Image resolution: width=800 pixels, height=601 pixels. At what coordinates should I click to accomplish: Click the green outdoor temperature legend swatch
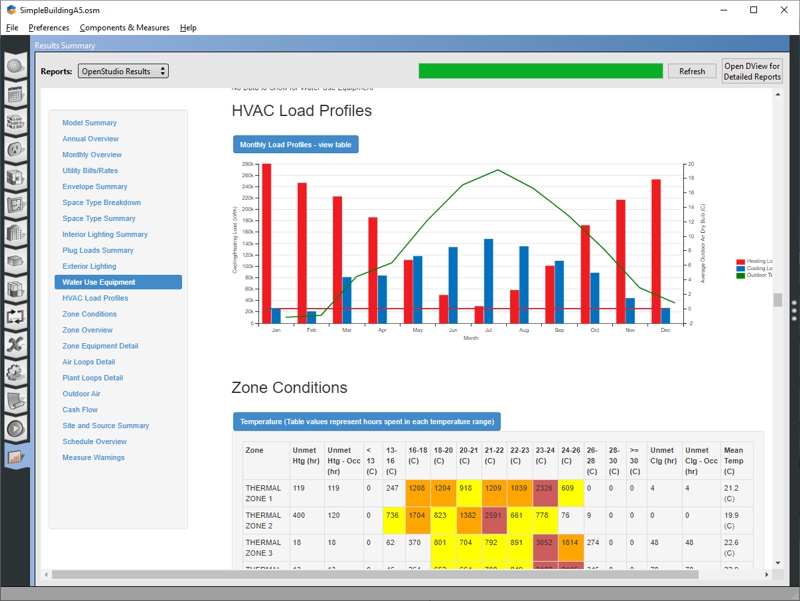click(740, 275)
